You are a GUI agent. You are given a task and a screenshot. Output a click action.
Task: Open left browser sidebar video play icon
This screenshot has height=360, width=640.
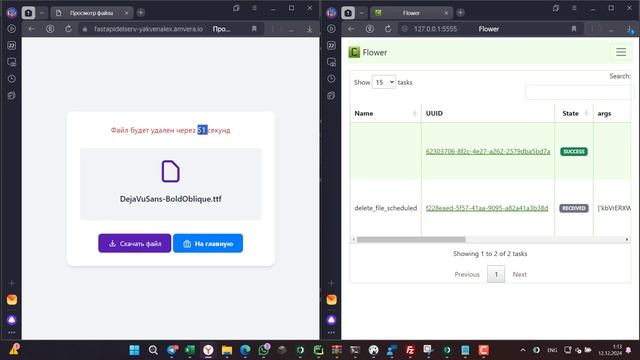[x=11, y=29]
